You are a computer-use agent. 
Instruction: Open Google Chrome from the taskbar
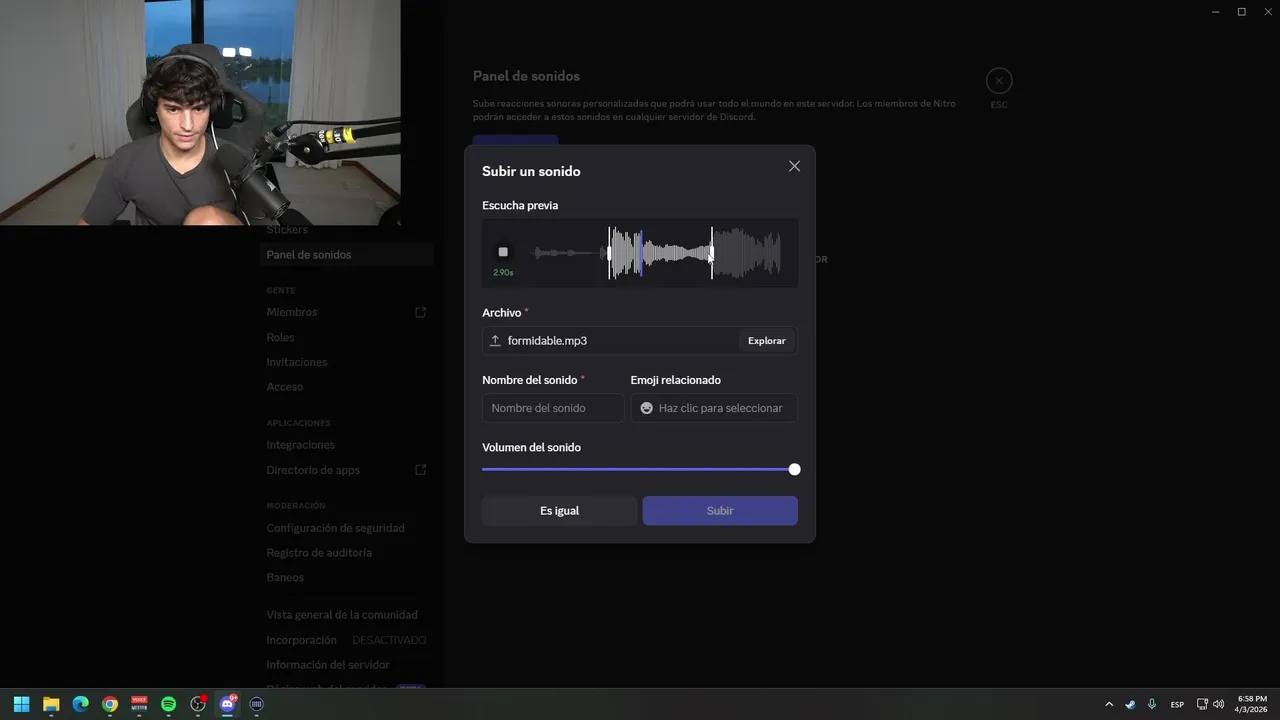pyautogui.click(x=110, y=704)
